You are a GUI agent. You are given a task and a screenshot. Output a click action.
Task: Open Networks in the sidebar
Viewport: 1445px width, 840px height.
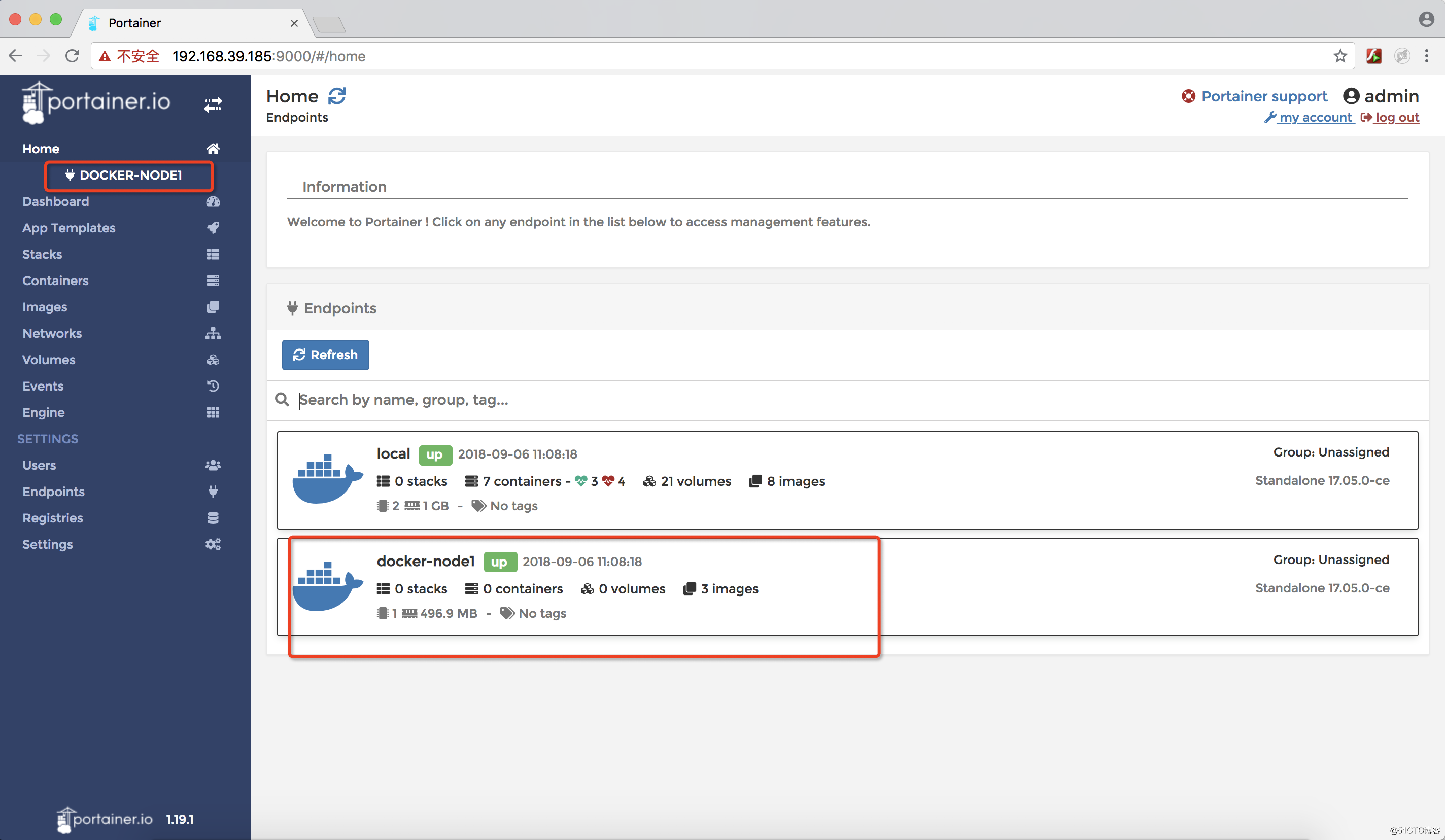[x=52, y=333]
